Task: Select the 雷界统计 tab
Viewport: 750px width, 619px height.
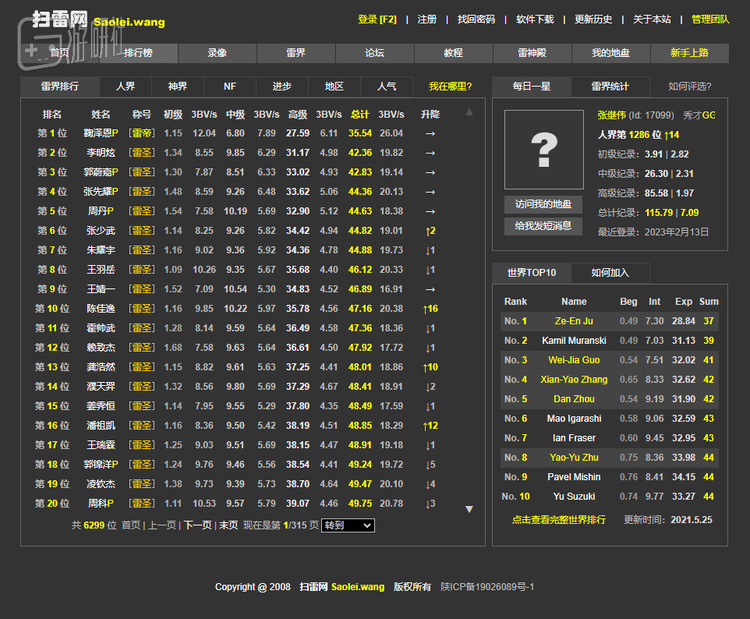Action: 610,87
